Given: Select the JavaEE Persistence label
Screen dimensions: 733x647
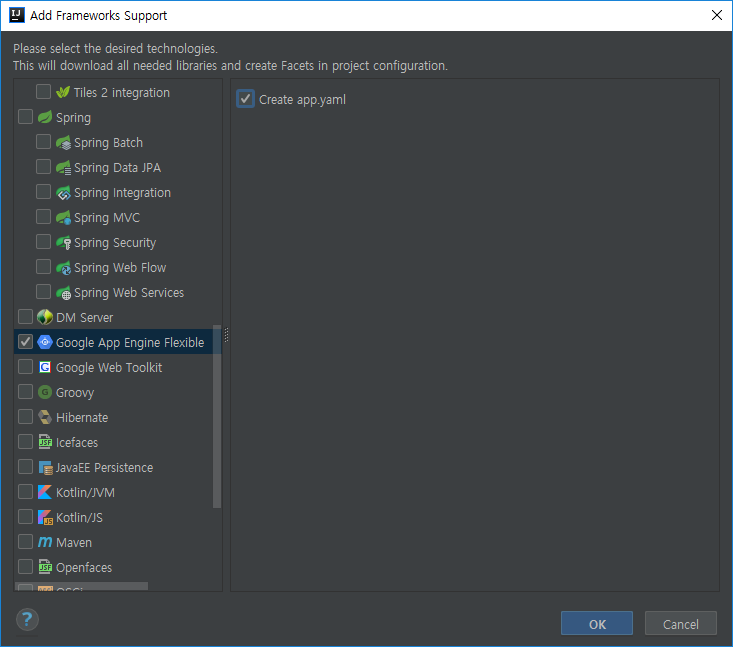Looking at the screenshot, I should pyautogui.click(x=104, y=467).
